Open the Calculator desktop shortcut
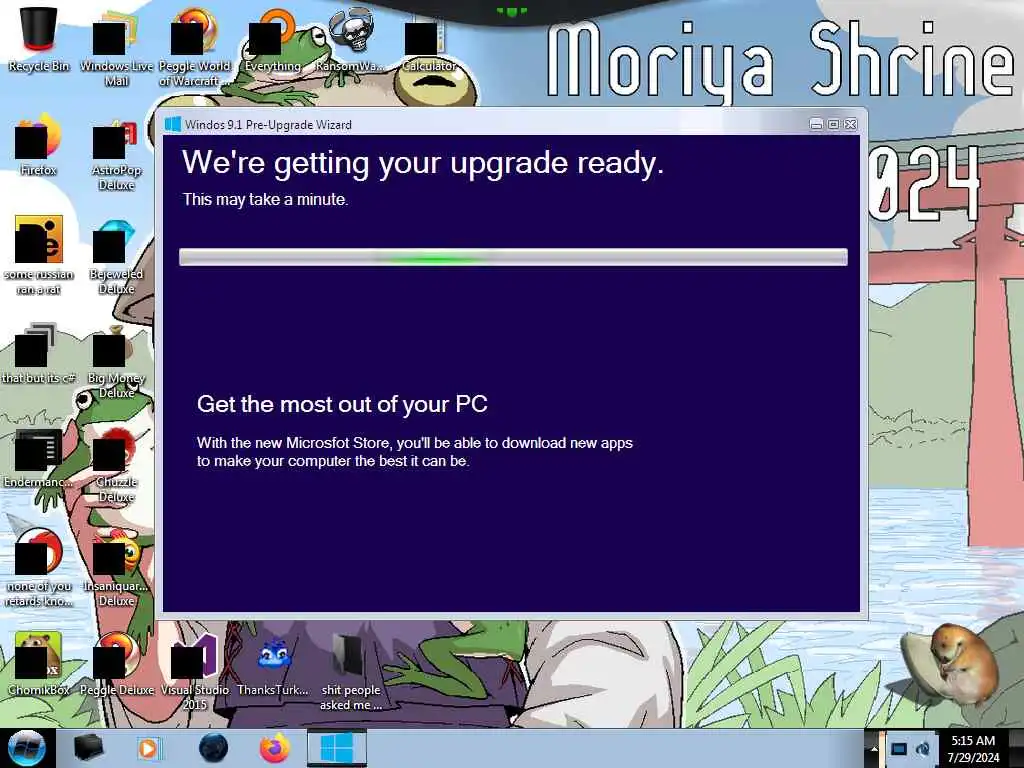The image size is (1024, 768). coord(428,40)
